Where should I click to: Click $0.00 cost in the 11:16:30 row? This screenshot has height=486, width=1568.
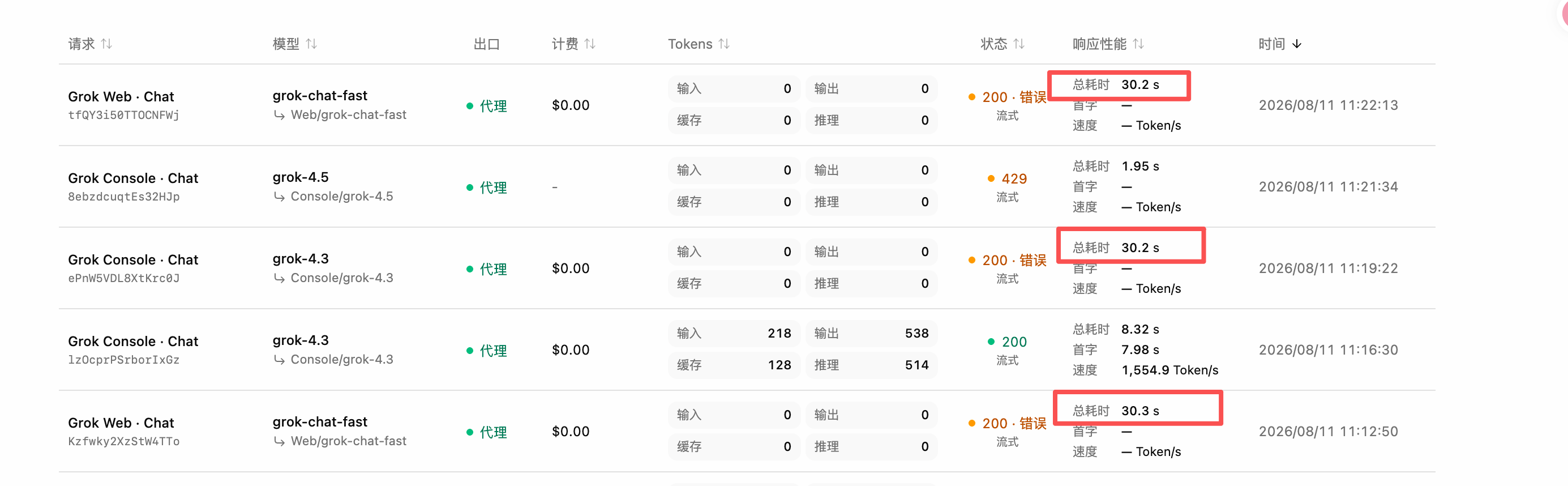[571, 350]
